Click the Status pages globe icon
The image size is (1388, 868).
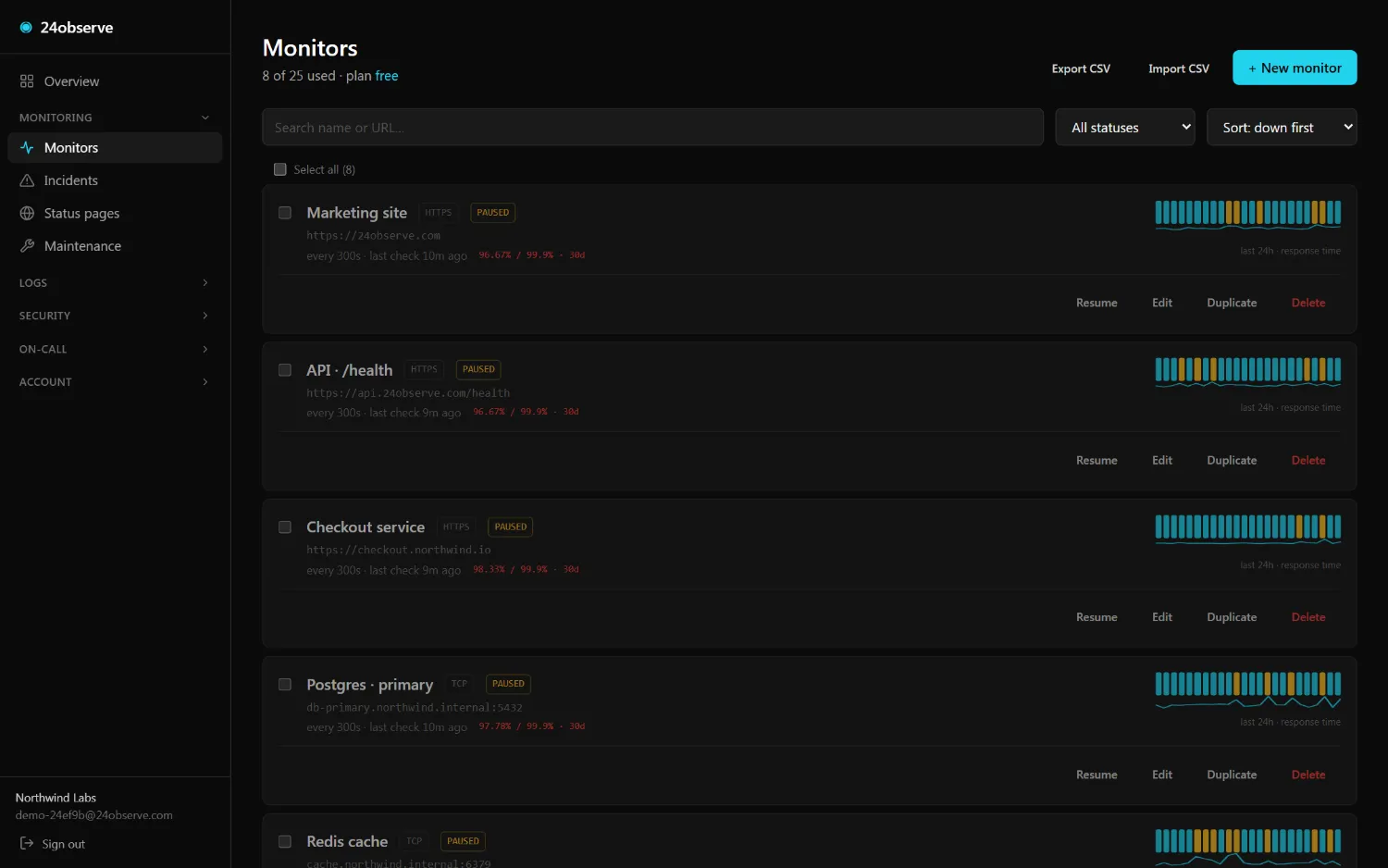point(27,214)
